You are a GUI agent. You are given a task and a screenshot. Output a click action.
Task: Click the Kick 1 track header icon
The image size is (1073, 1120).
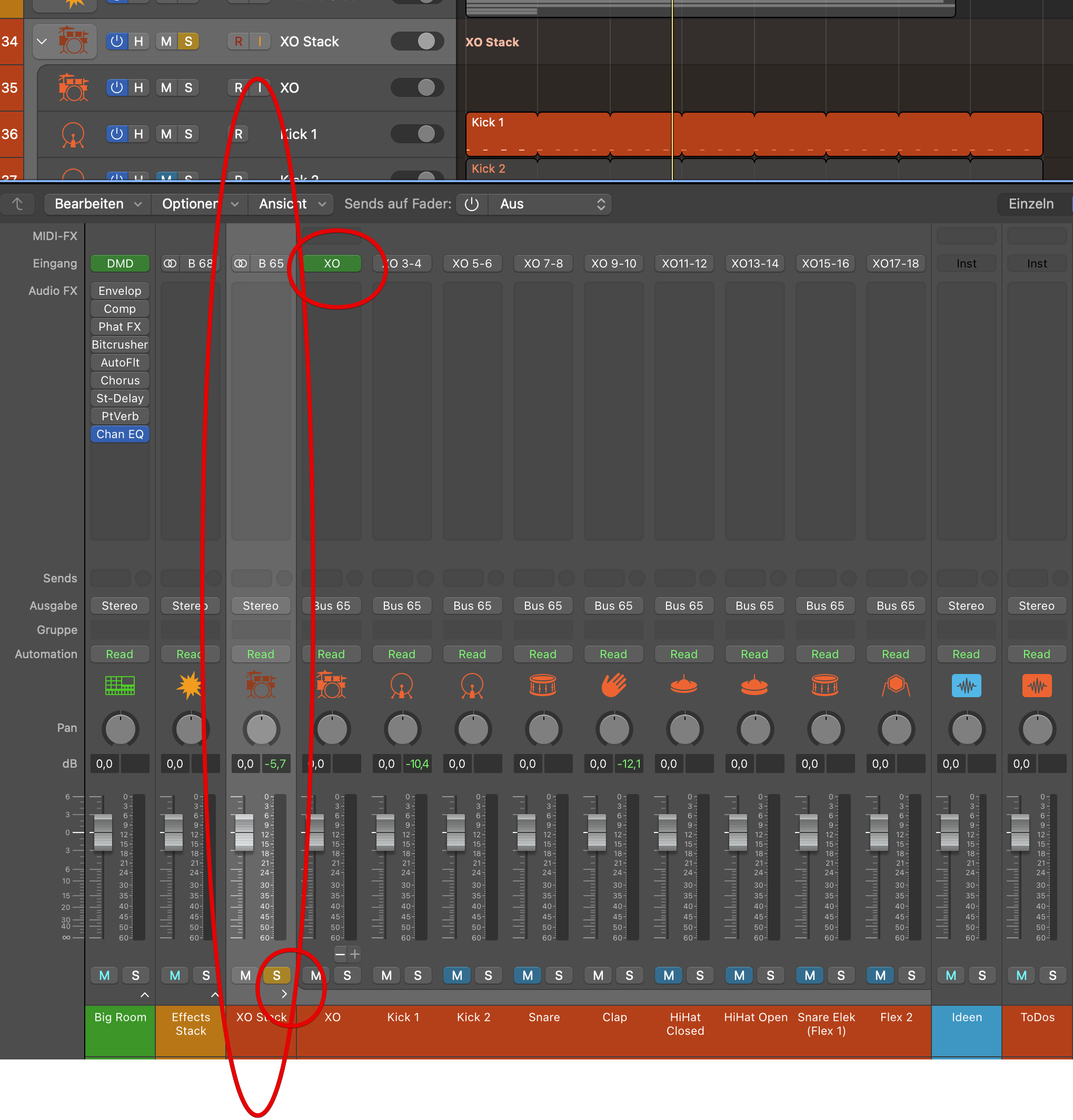tap(73, 134)
